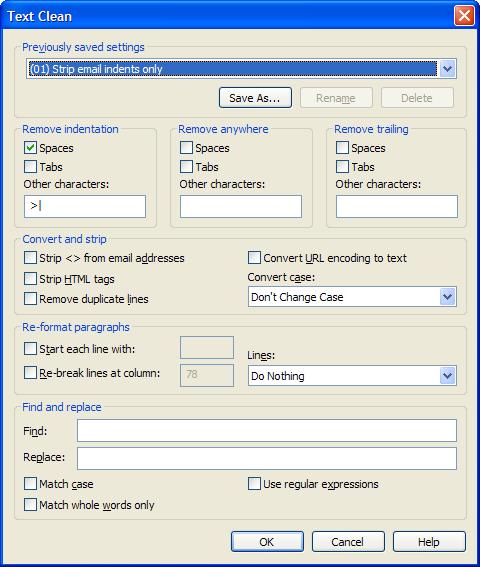The width and height of the screenshot is (480, 567).
Task: Click into the Replace text field
Action: tap(267, 459)
